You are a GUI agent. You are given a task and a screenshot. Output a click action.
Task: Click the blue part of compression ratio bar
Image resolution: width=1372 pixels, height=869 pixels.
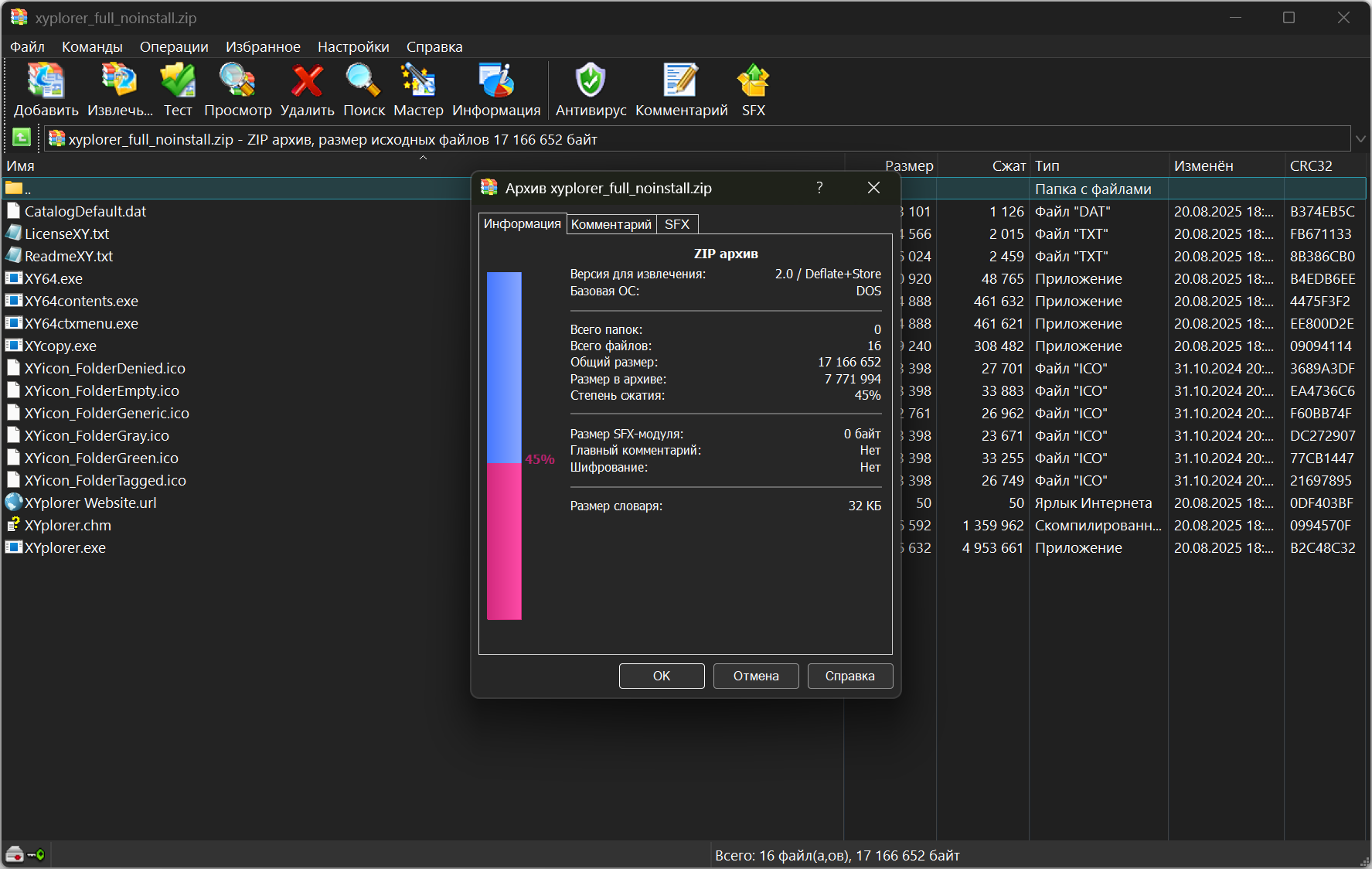504,367
